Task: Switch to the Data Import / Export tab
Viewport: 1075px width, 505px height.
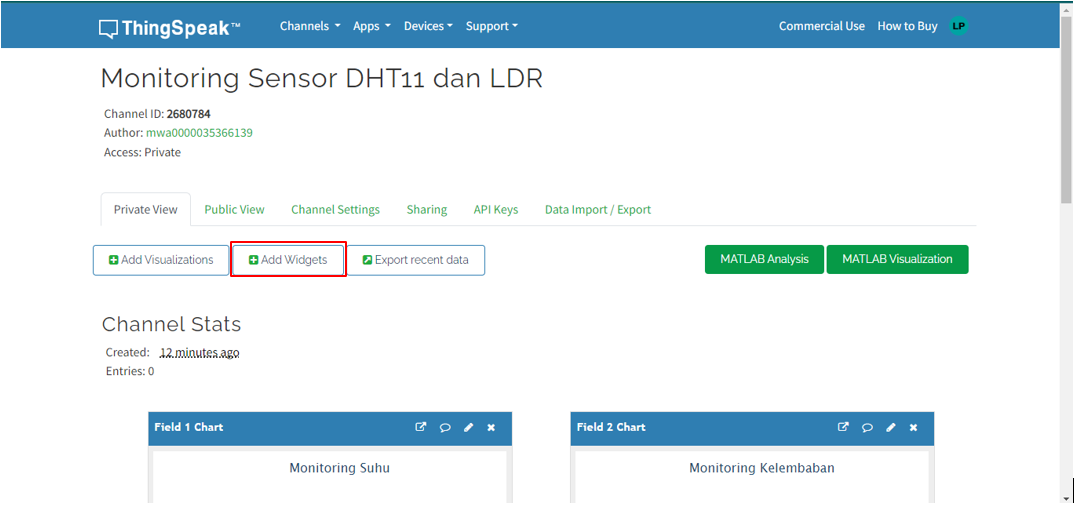Action: pos(598,209)
